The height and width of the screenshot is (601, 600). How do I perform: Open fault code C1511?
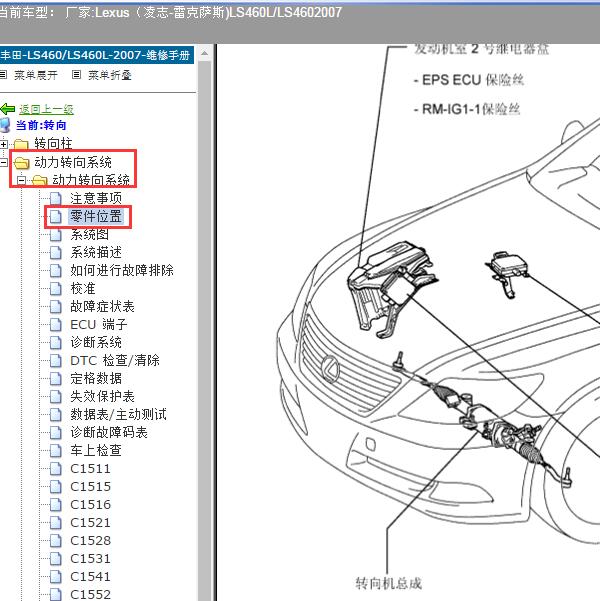90,468
